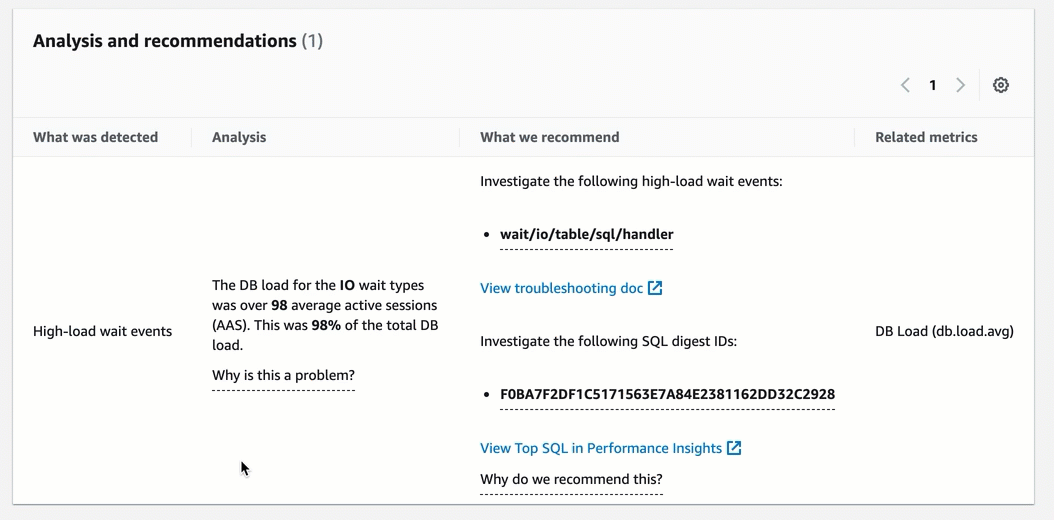Open View Top SQL in Performance Insights
The width and height of the screenshot is (1054, 520).
(600, 448)
